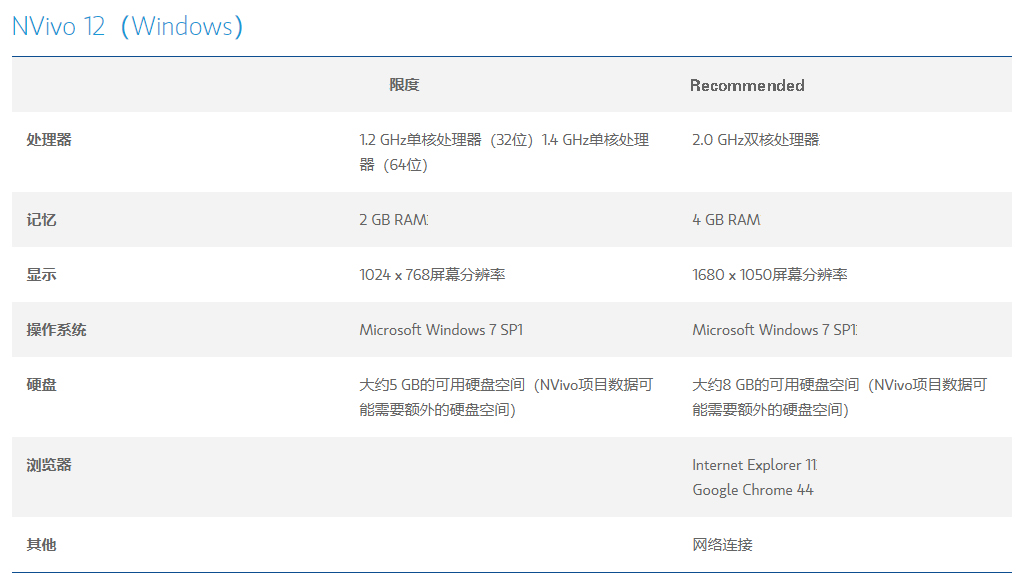Click the '记忆' row label
The height and width of the screenshot is (573, 1020).
pyautogui.click(x=41, y=220)
